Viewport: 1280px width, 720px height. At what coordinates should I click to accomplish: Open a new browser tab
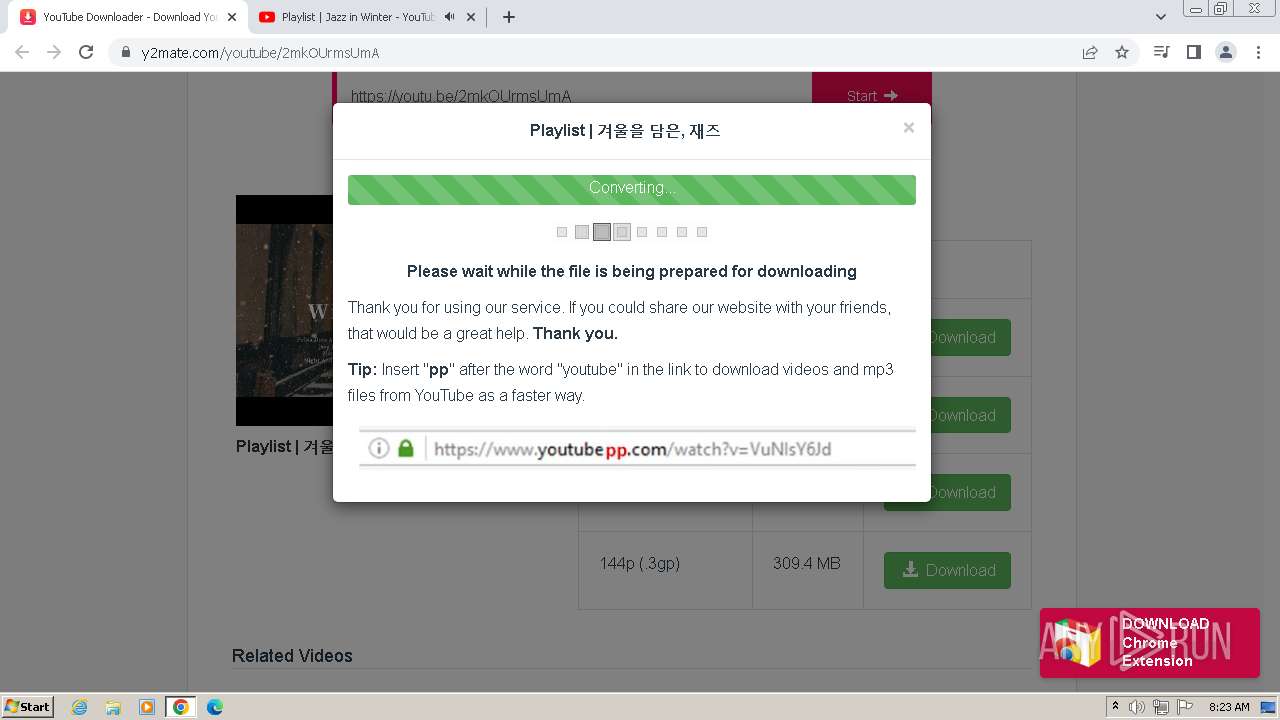click(x=508, y=17)
